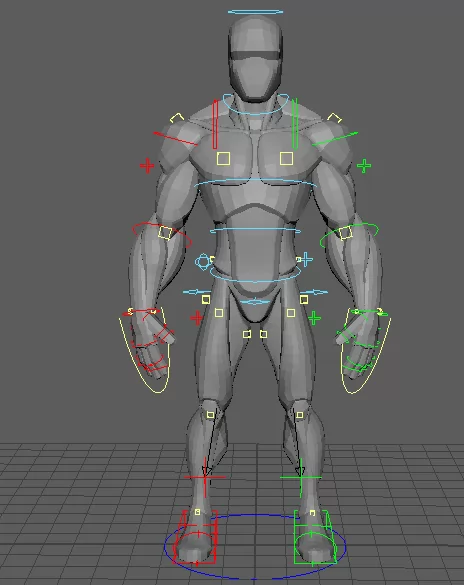Select the yellow square control on the green-side chest
Image resolution: width=464 pixels, height=585 pixels.
[x=286, y=159]
